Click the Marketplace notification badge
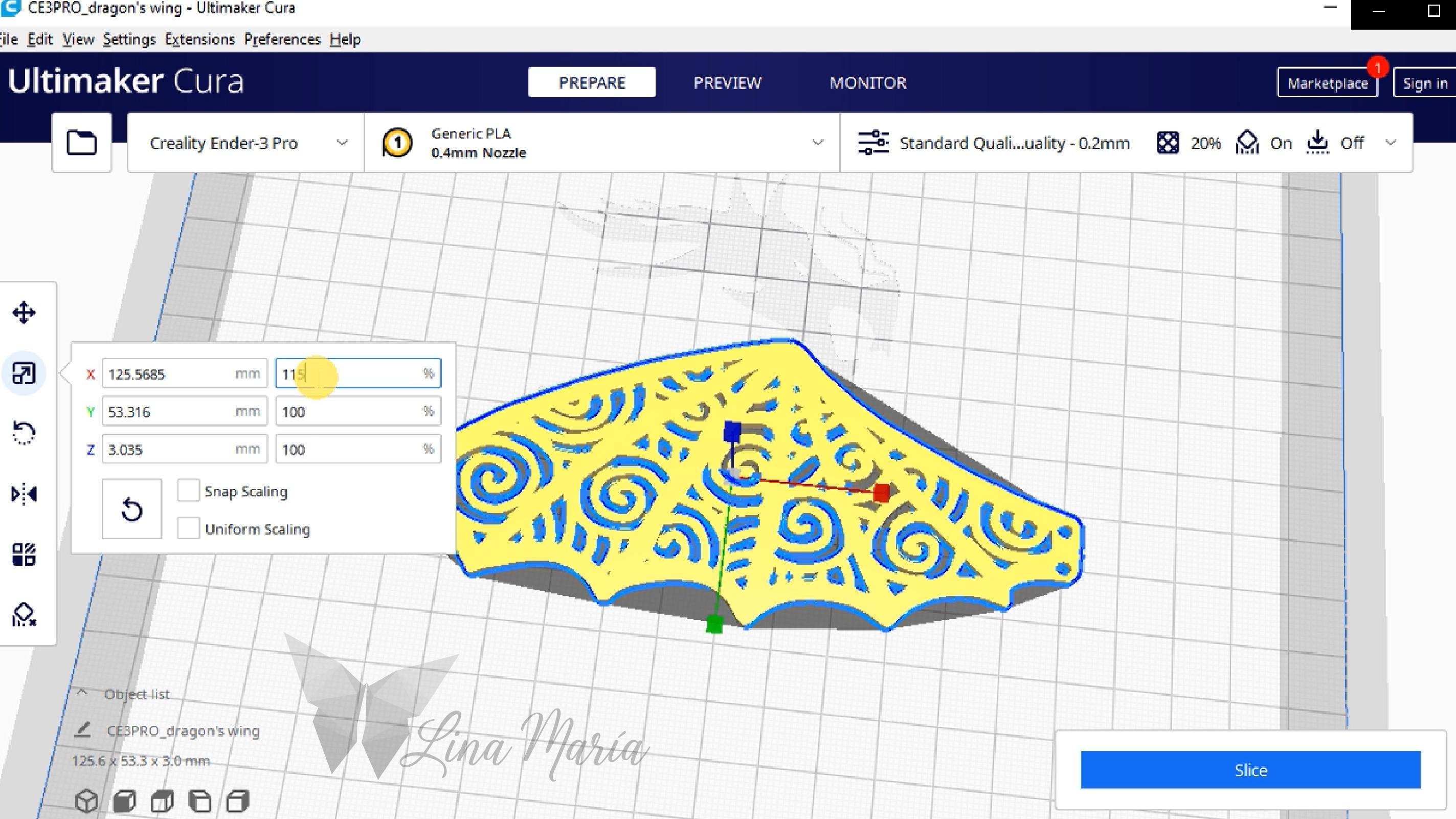The width and height of the screenshot is (1456, 819). (1377, 68)
